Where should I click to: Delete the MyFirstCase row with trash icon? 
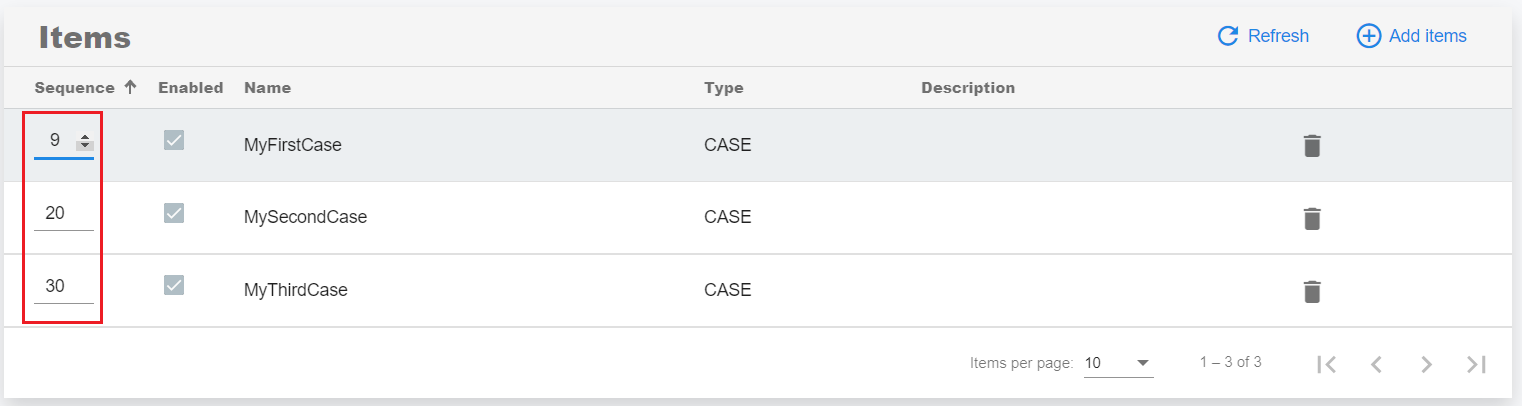[x=1312, y=146]
